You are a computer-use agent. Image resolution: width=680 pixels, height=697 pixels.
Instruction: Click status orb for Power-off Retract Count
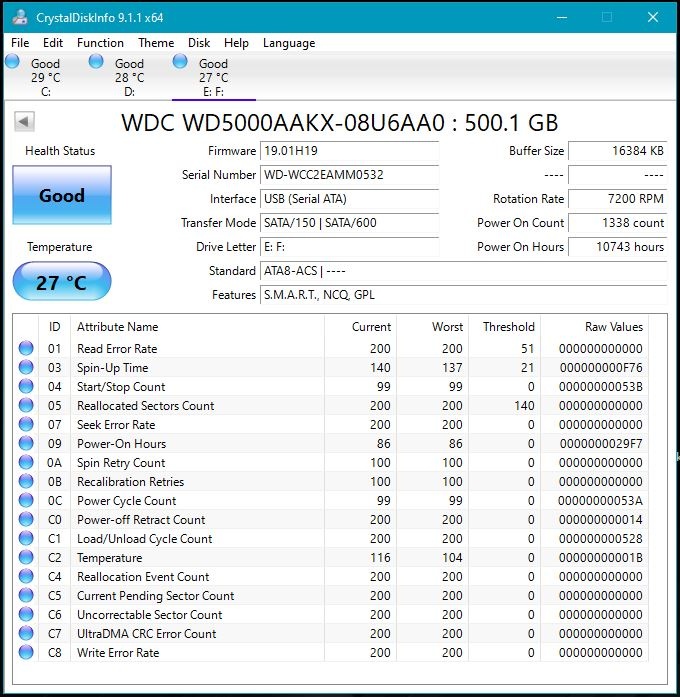26,519
